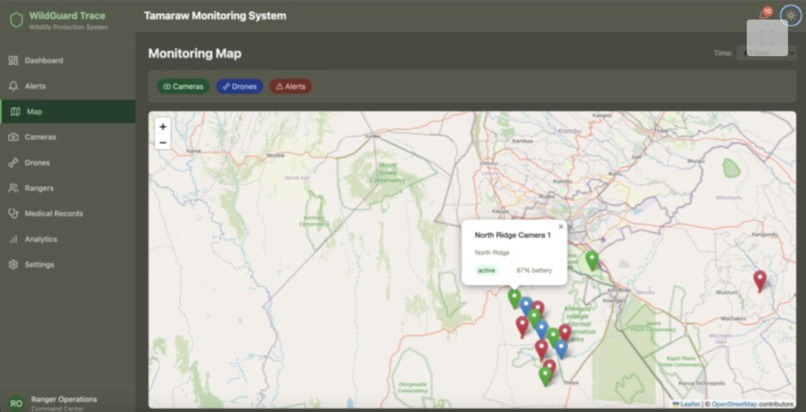Close the North Ridge Camera 1 popup

pos(561,227)
